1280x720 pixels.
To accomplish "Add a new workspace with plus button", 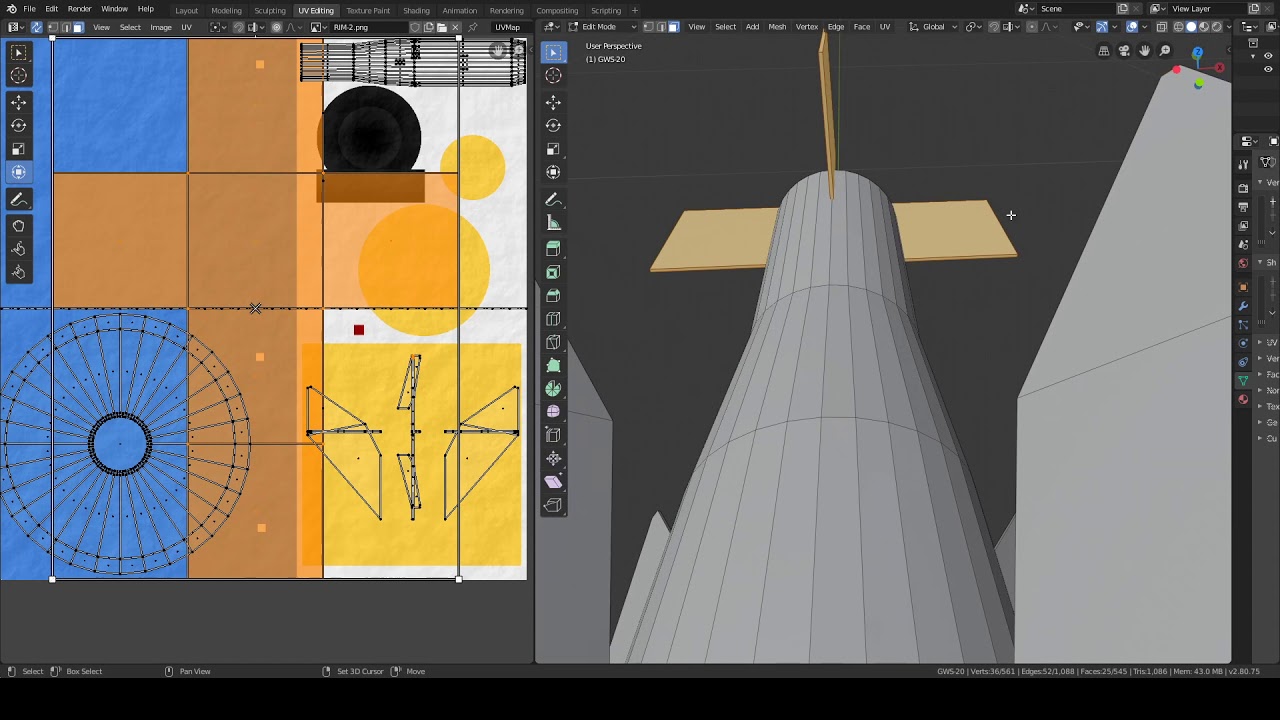I will click(634, 10).
